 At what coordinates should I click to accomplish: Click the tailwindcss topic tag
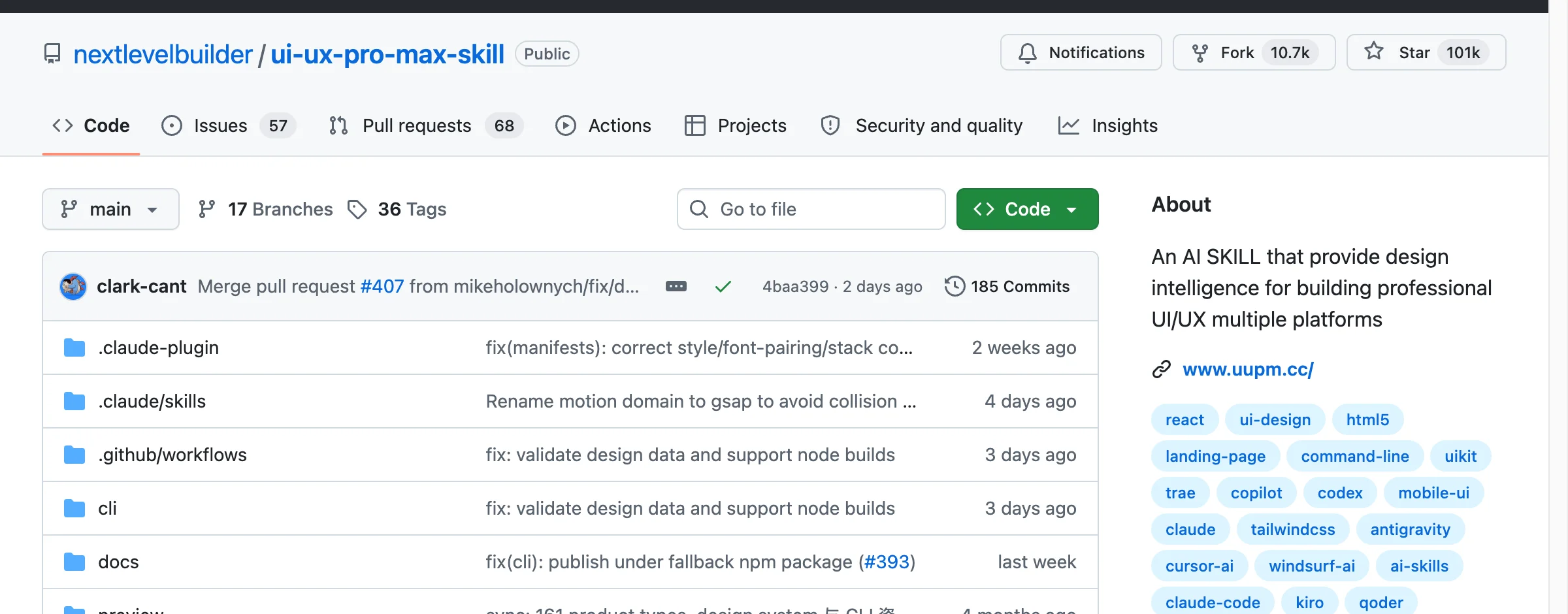click(1293, 529)
